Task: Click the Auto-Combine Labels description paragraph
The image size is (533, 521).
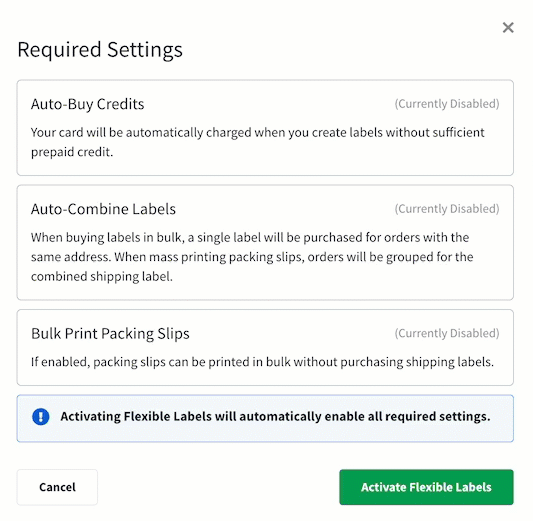Action: click(x=252, y=257)
